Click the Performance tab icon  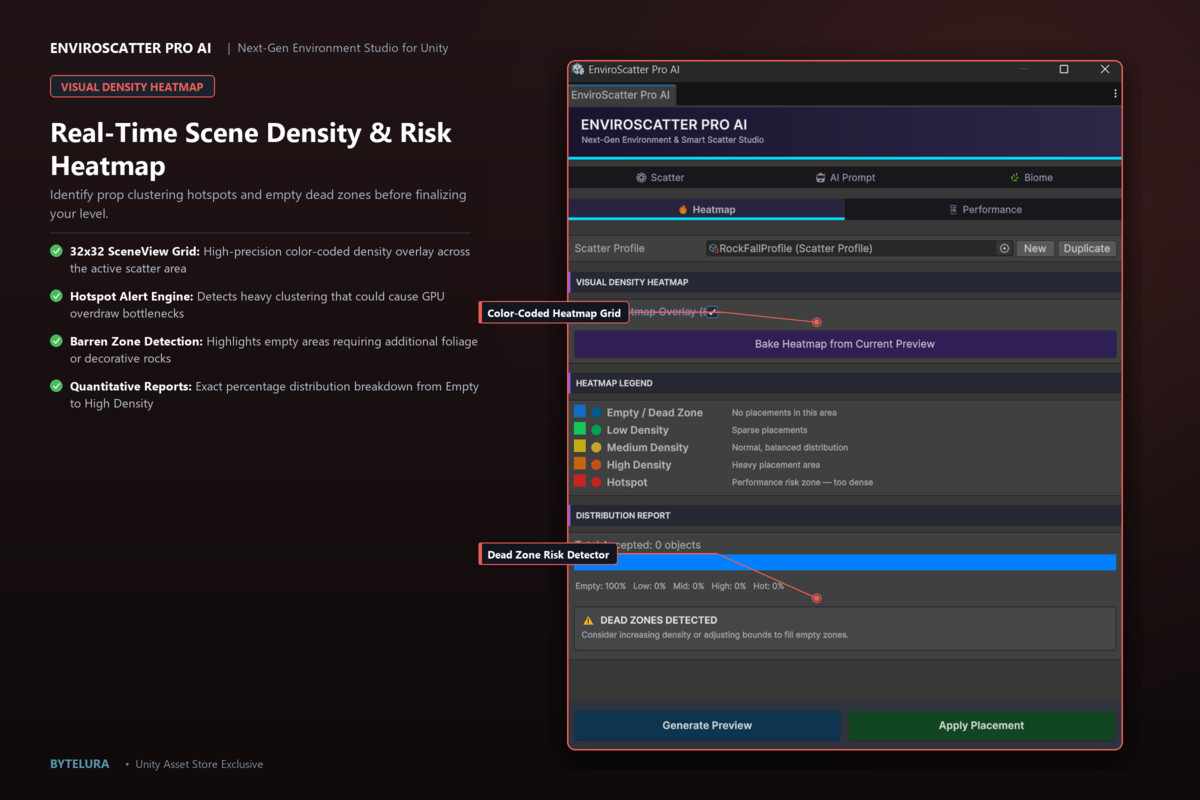[x=953, y=209]
